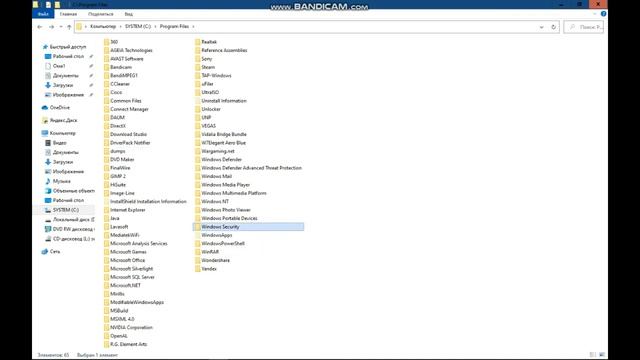640x360 pixels.
Task: Switch to large icons view in the status bar
Action: [x=602, y=355]
